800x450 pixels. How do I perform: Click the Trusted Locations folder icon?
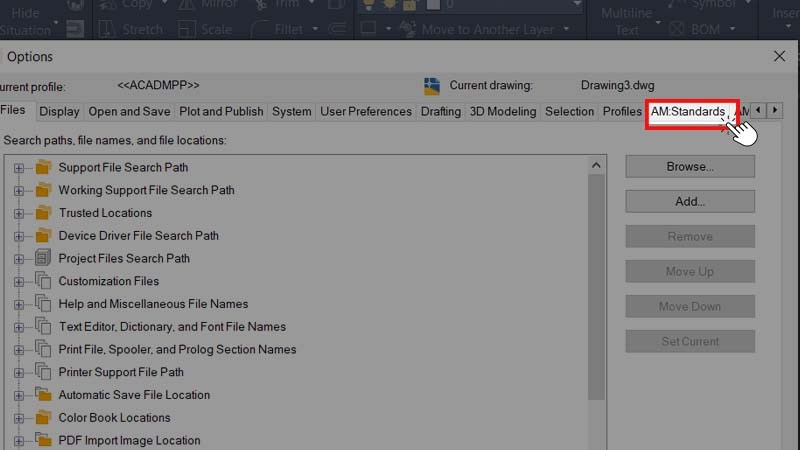tap(43, 212)
